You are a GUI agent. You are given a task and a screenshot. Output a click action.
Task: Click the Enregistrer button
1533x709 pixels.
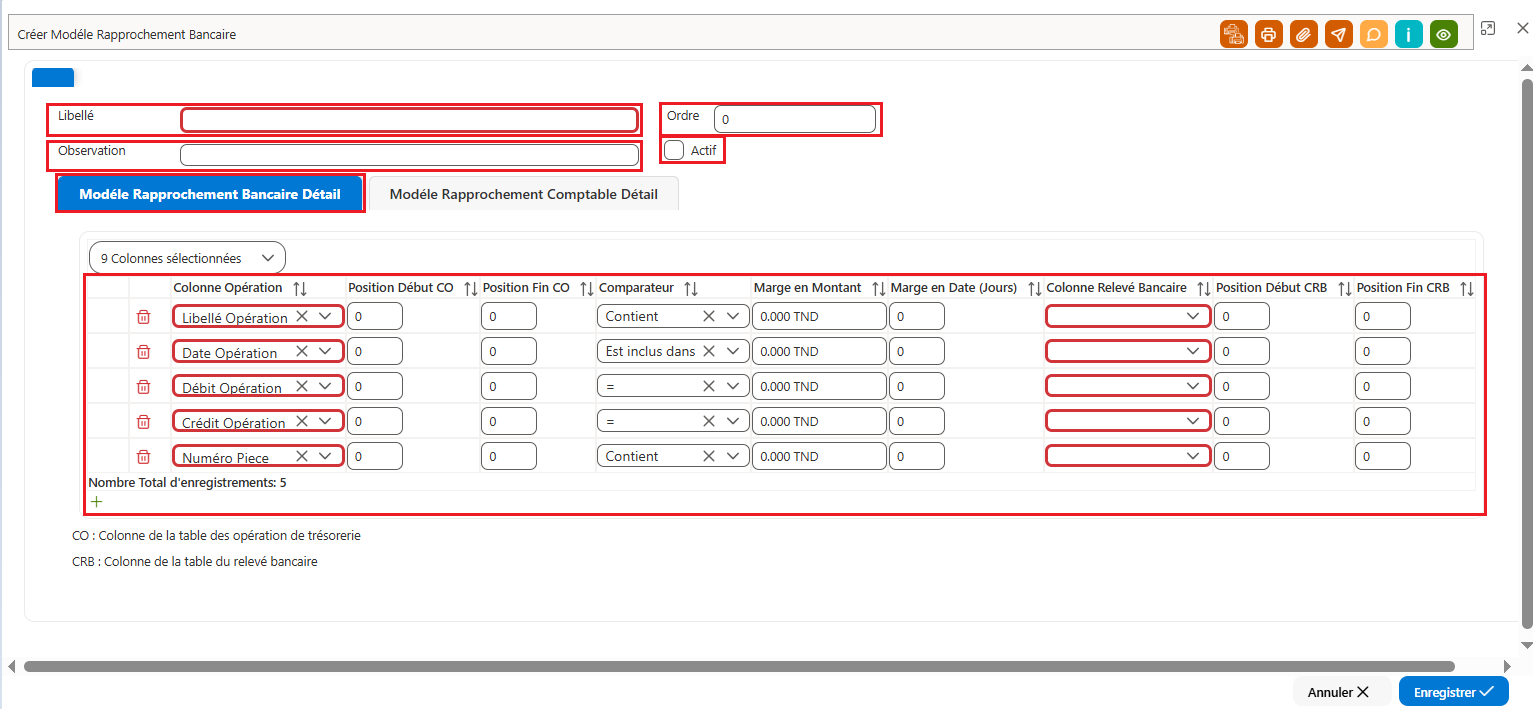(1454, 692)
